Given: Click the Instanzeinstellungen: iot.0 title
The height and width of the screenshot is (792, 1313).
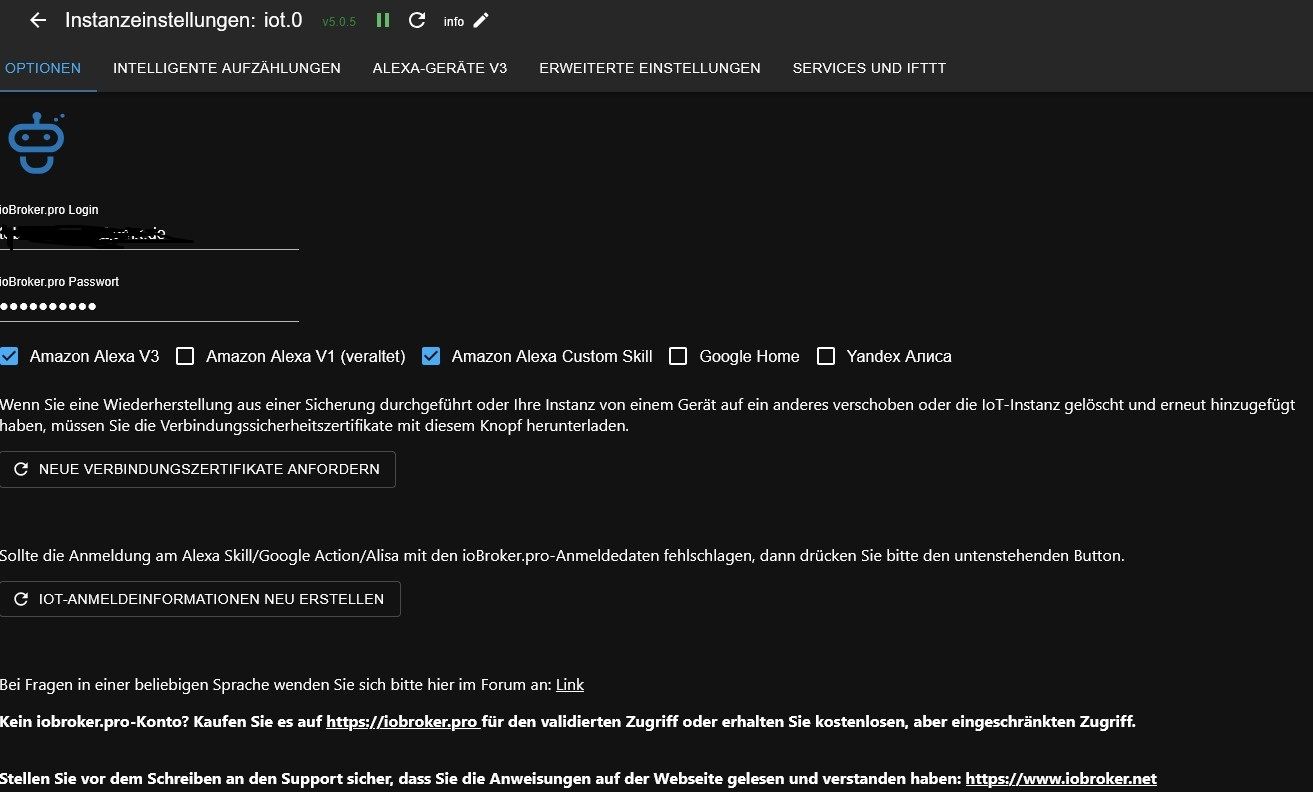Looking at the screenshot, I should (183, 20).
